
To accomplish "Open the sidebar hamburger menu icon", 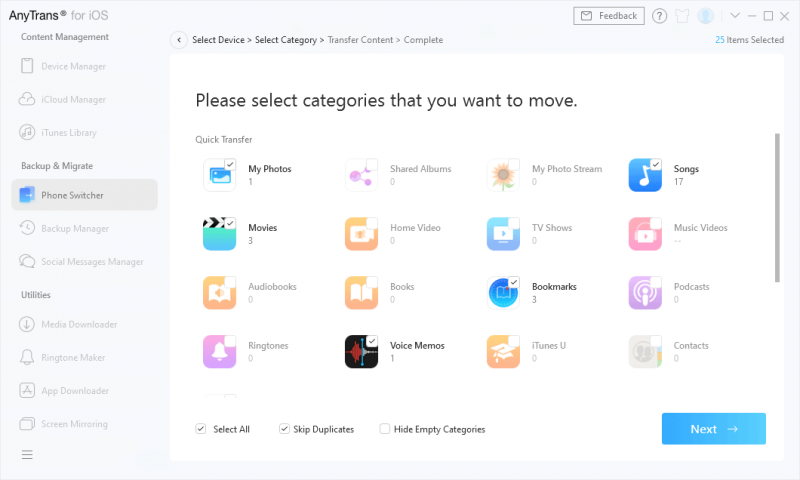I will tap(27, 454).
